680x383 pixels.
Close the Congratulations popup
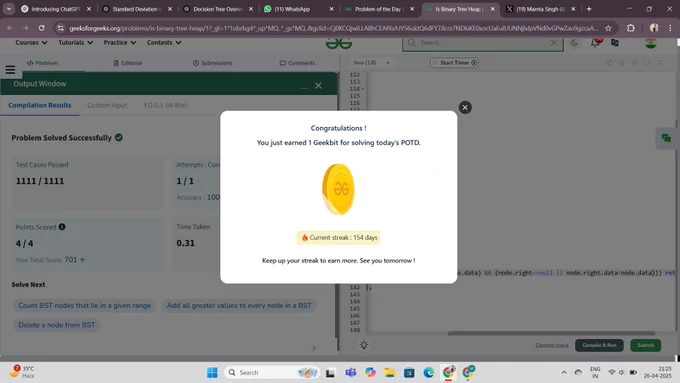click(x=465, y=107)
